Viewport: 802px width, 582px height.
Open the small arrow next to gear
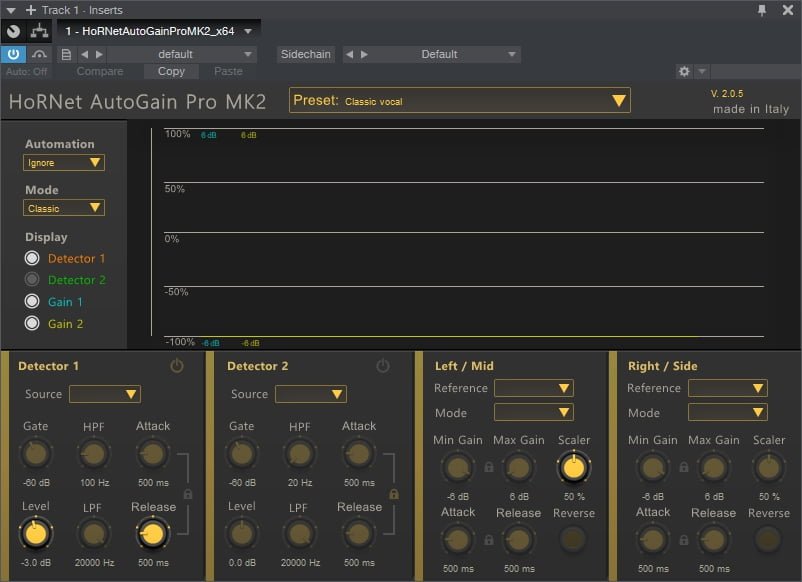click(x=702, y=72)
